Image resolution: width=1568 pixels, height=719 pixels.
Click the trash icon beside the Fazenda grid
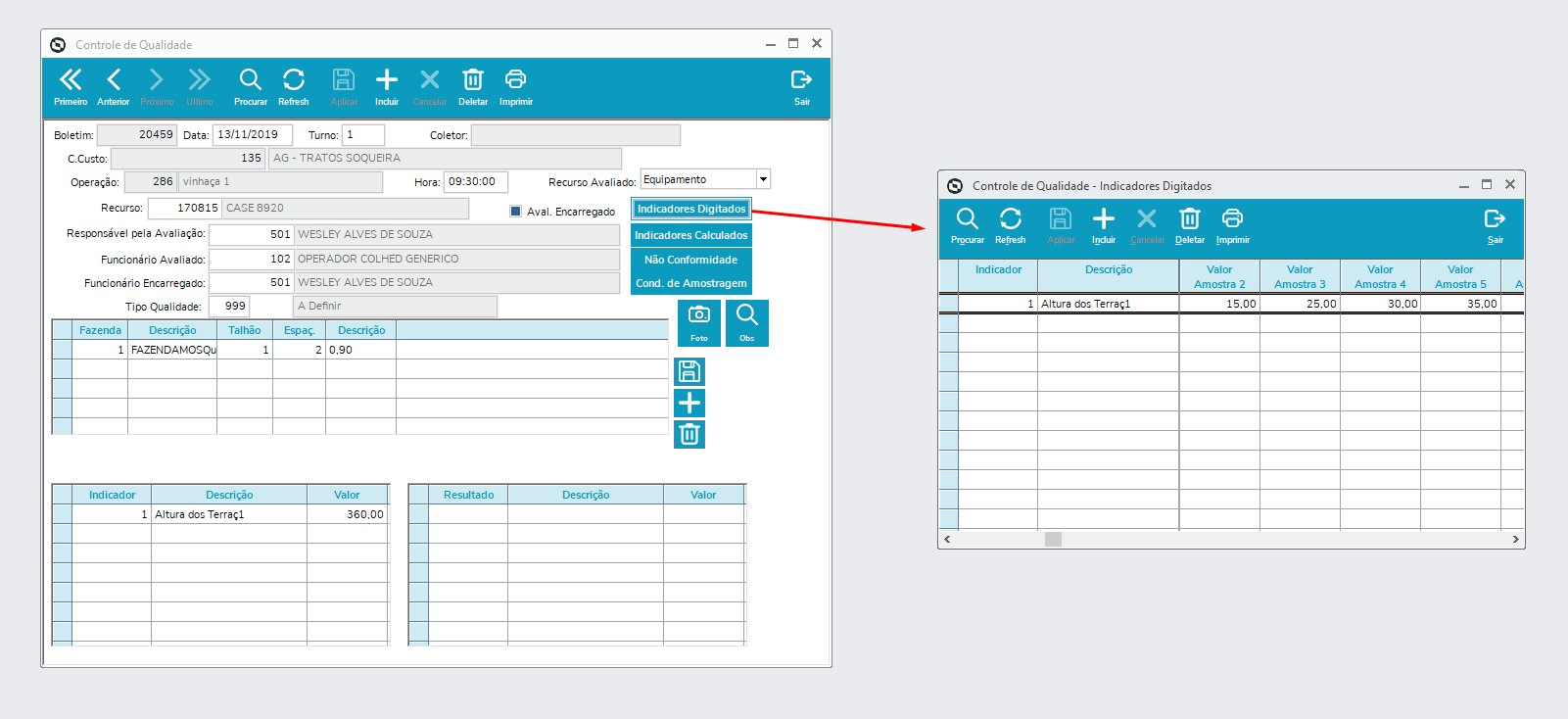click(x=689, y=434)
